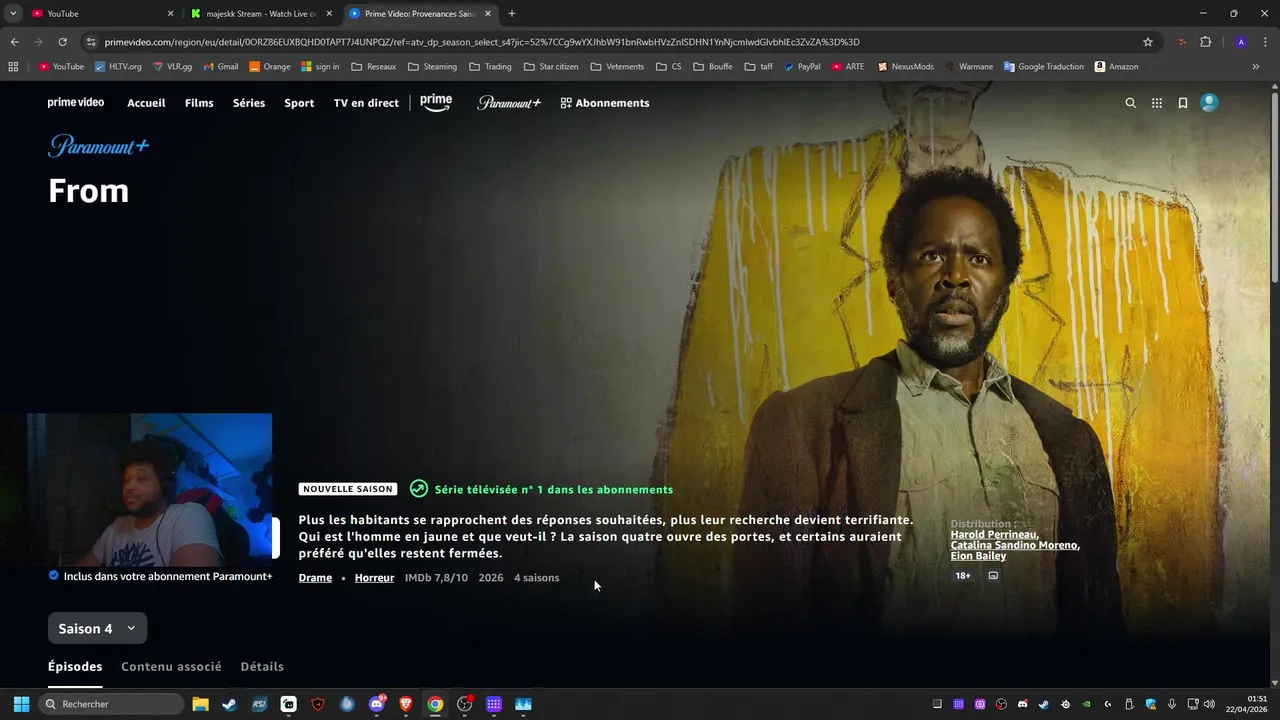The height and width of the screenshot is (720, 1280).
Task: Open Google Traduction bookmark
Action: coord(1043,67)
